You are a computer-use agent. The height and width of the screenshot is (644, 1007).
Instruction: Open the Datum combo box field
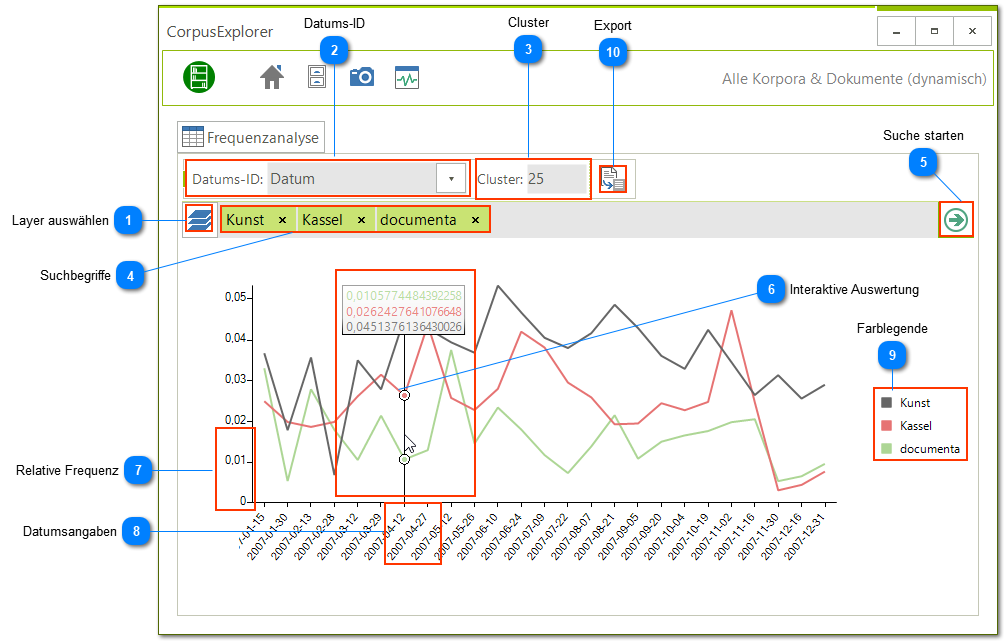[x=352, y=179]
